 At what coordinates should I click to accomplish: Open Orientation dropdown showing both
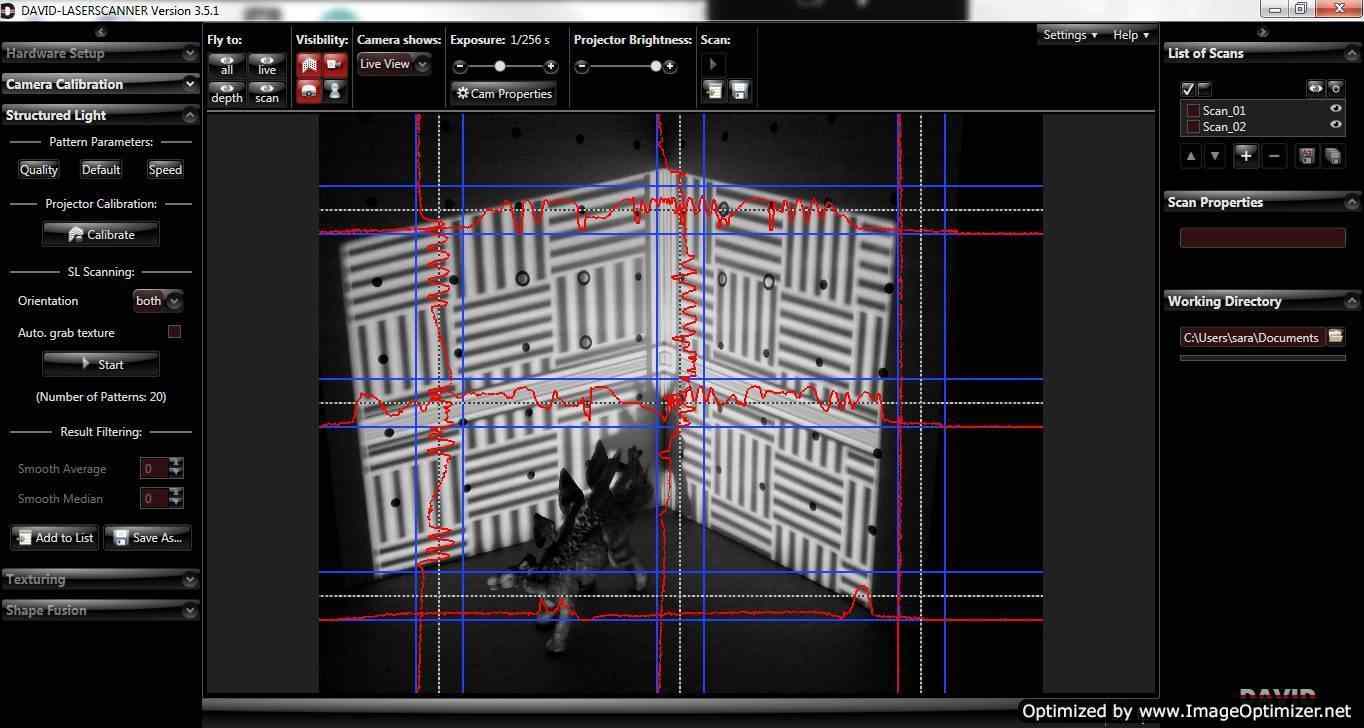coord(158,301)
